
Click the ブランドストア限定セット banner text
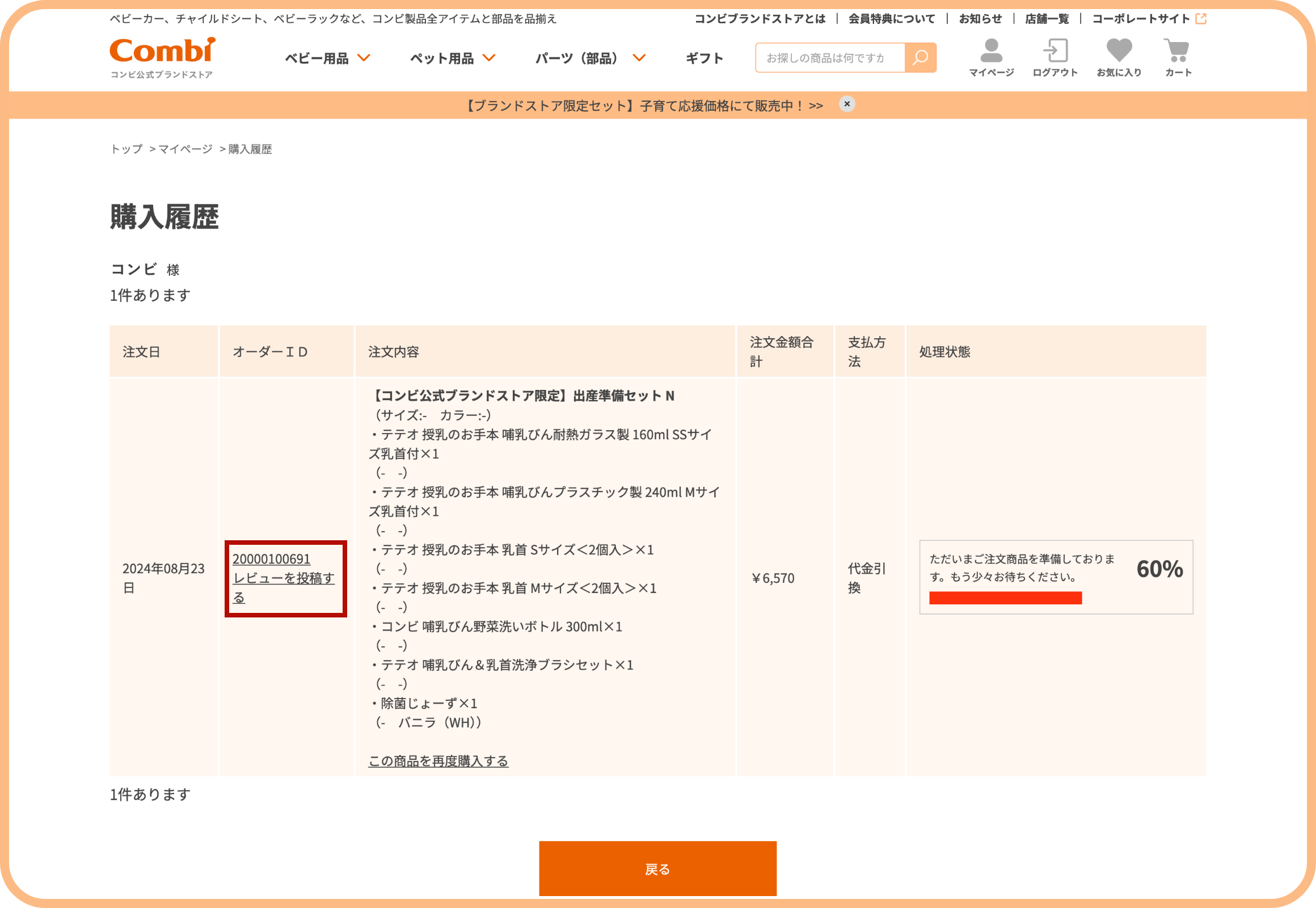pyautogui.click(x=643, y=106)
